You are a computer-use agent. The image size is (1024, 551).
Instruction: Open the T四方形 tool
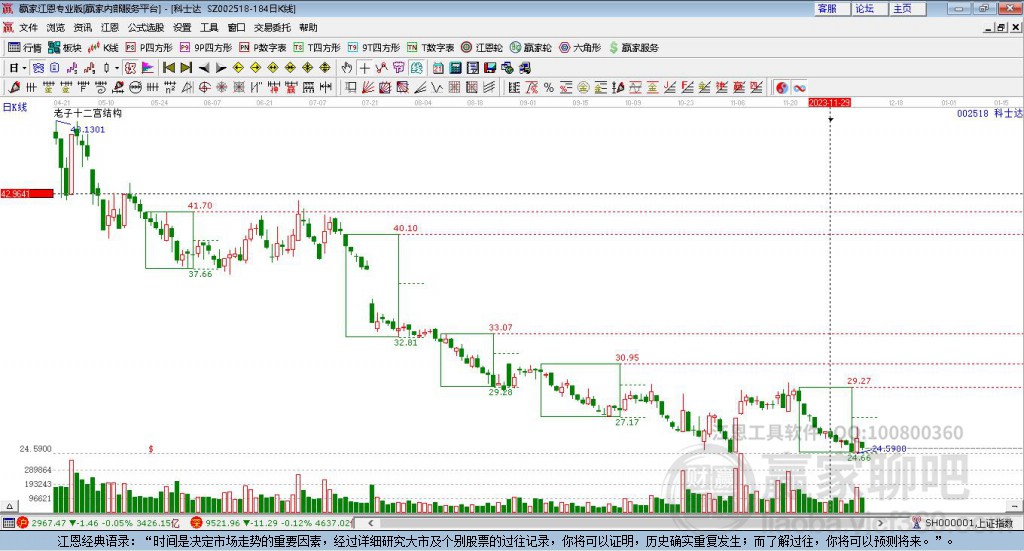317,48
